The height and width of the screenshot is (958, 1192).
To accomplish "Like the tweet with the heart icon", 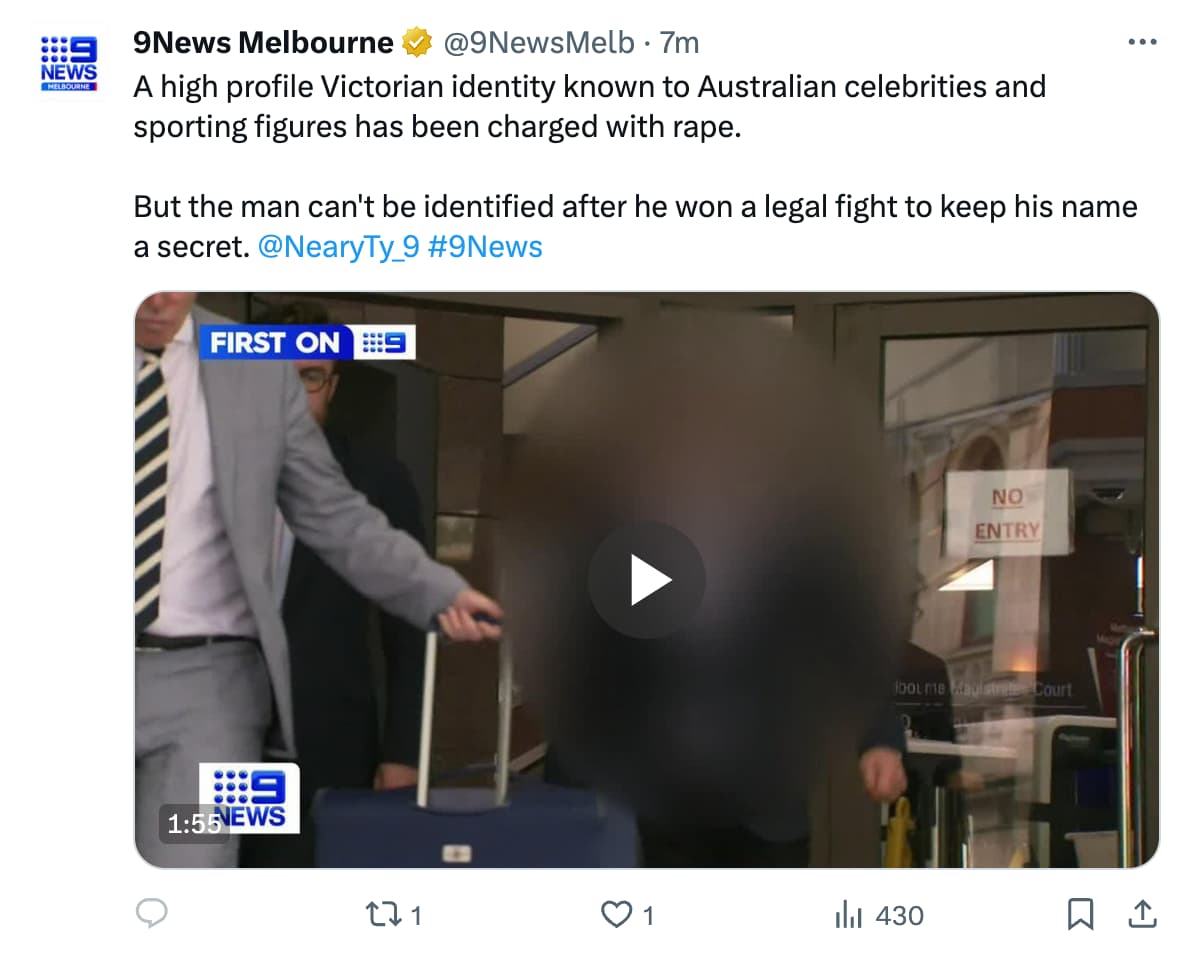I will (x=619, y=914).
